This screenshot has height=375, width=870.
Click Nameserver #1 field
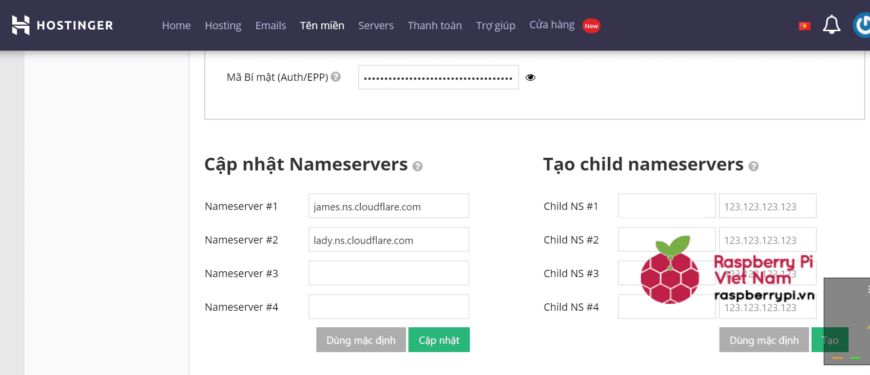click(389, 206)
